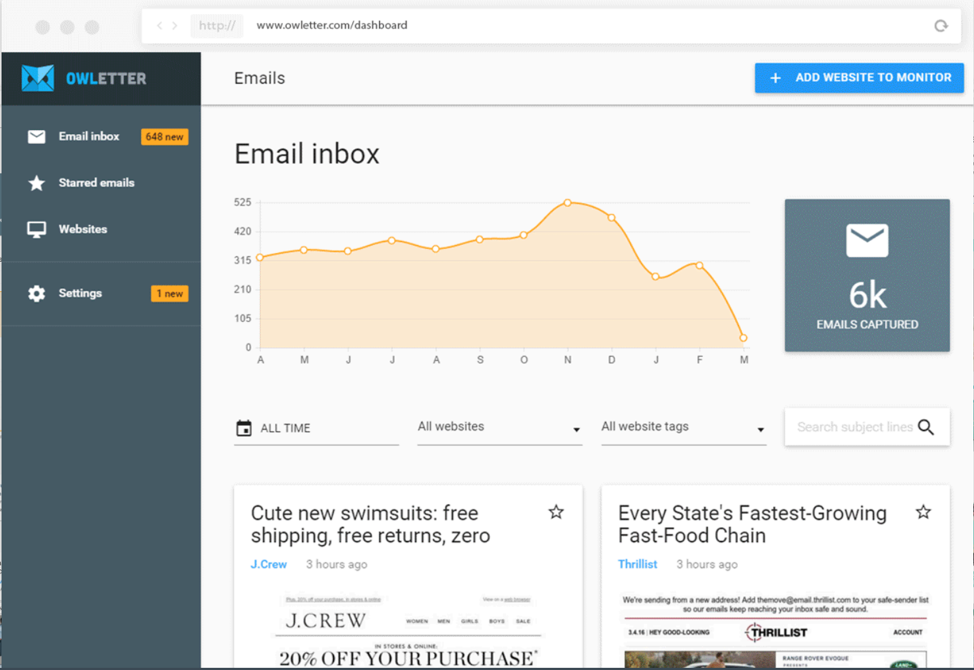Star the Fastest-Growing Fast-Food Chain email
Image resolution: width=974 pixels, height=670 pixels.
pos(923,511)
